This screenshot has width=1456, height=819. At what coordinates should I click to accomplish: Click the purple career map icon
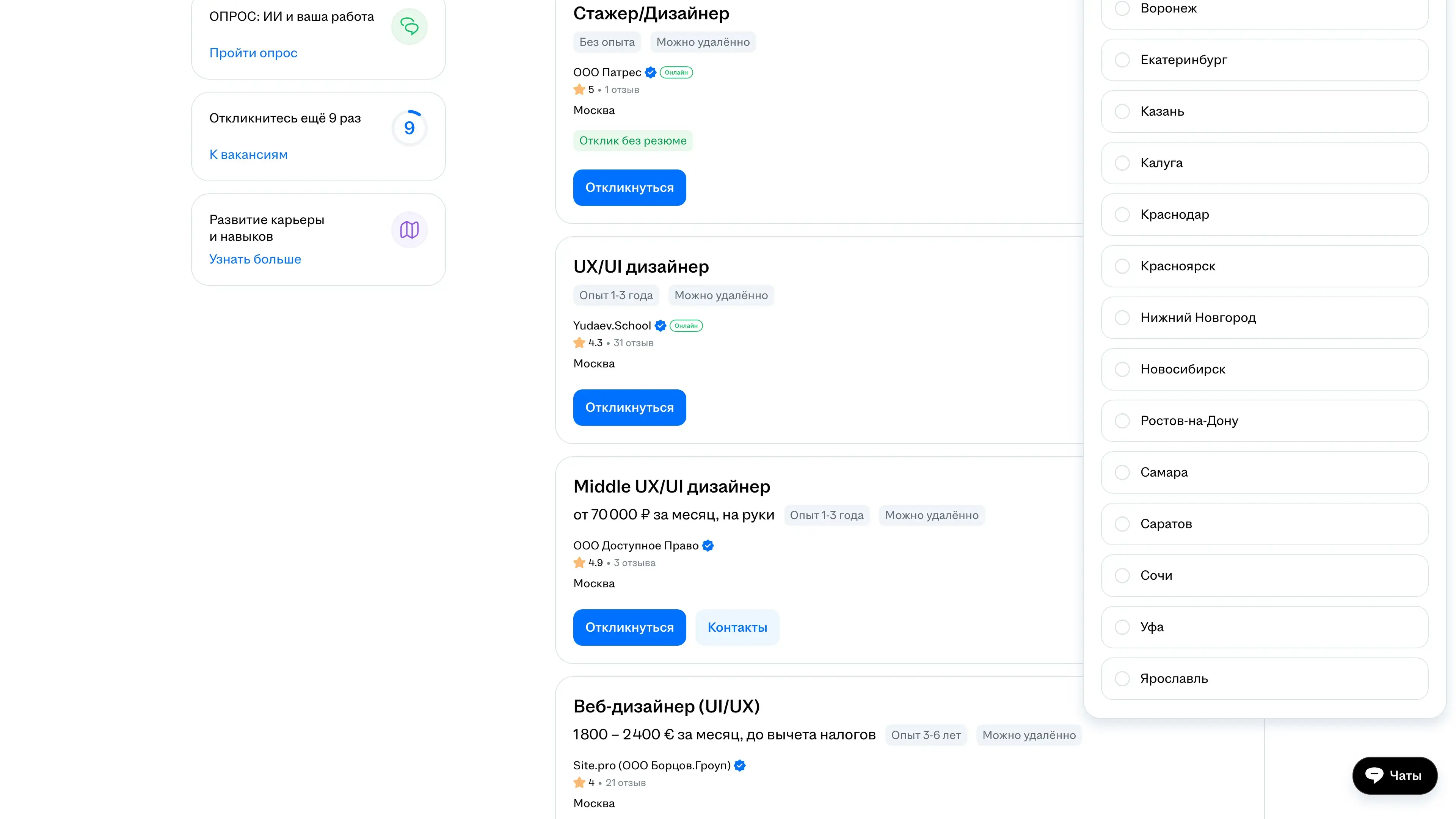tap(409, 229)
